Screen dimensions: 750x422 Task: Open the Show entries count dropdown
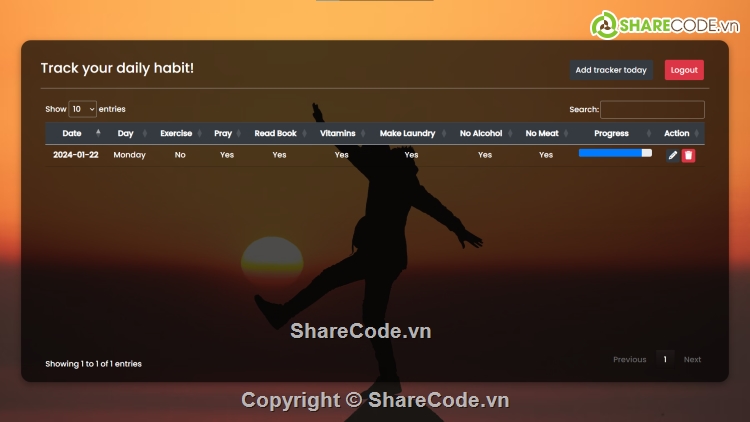(82, 109)
